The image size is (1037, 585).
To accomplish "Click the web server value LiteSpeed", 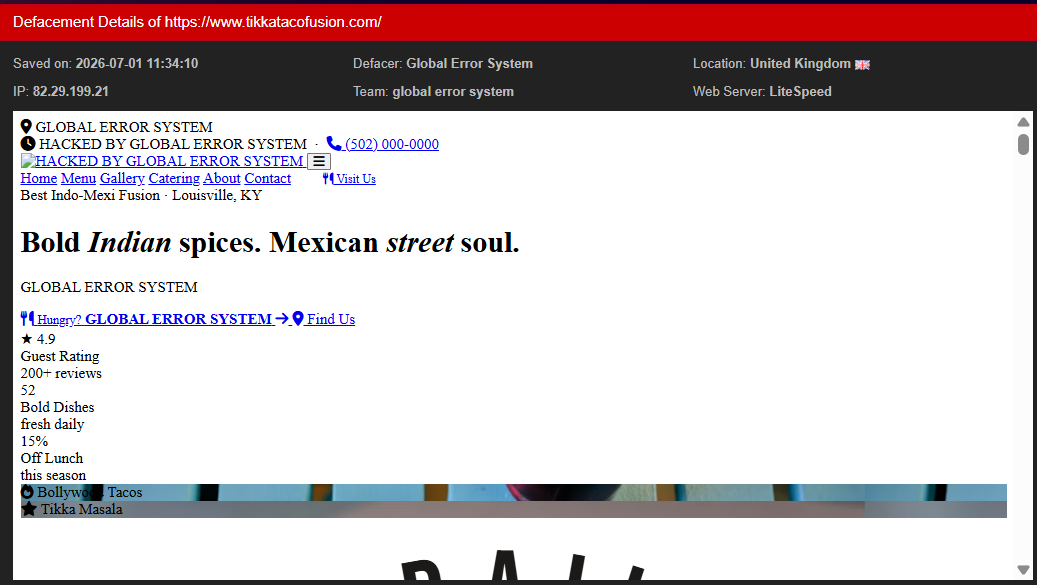I will [800, 91].
